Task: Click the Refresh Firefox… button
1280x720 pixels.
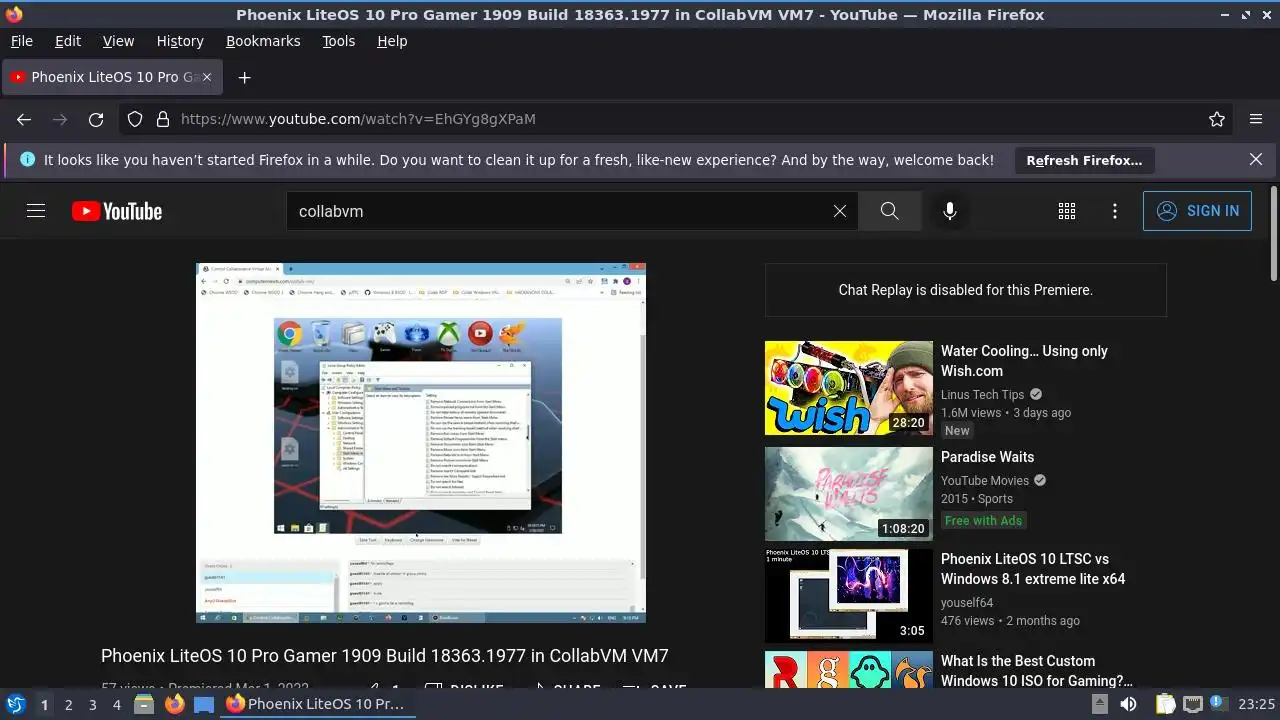Action: pos(1084,160)
